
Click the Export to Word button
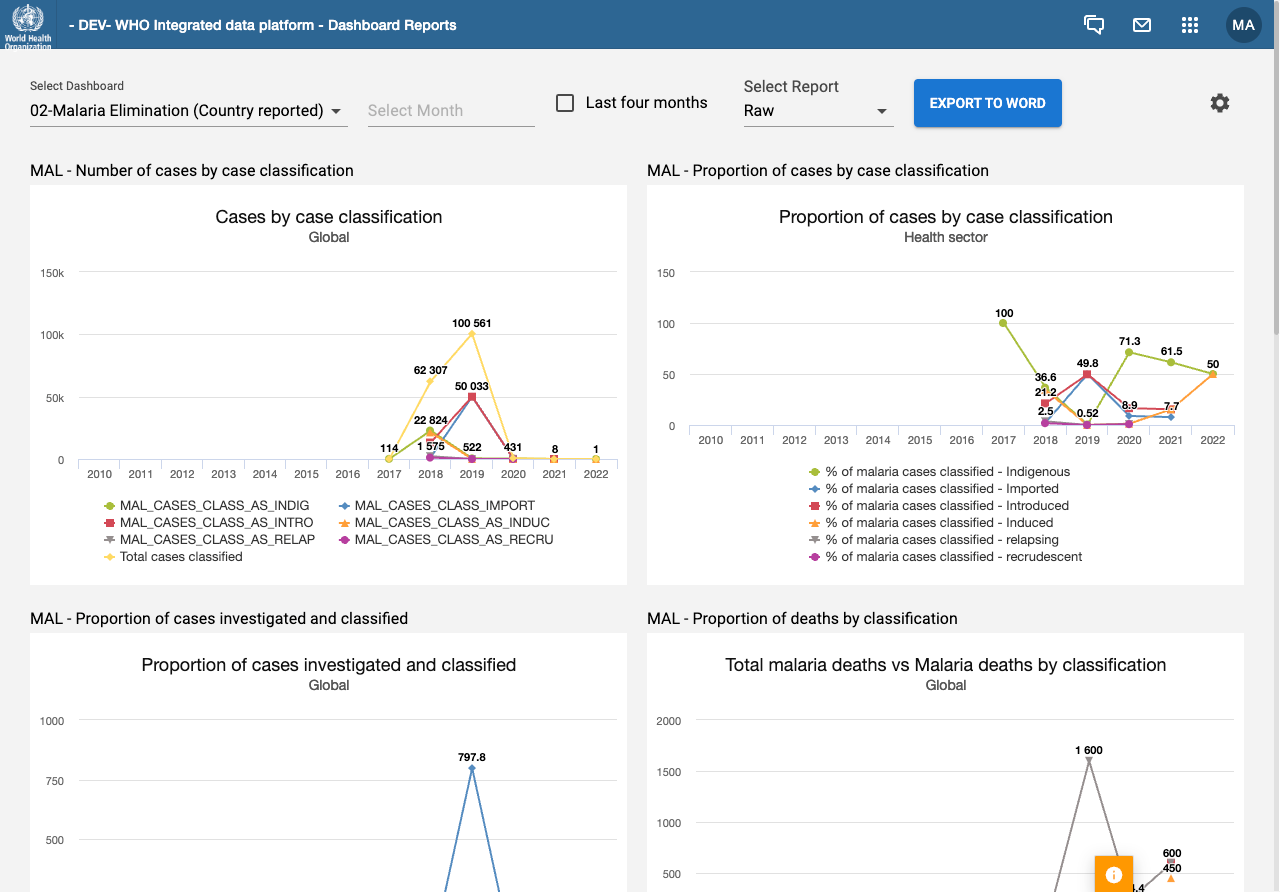[x=987, y=103]
